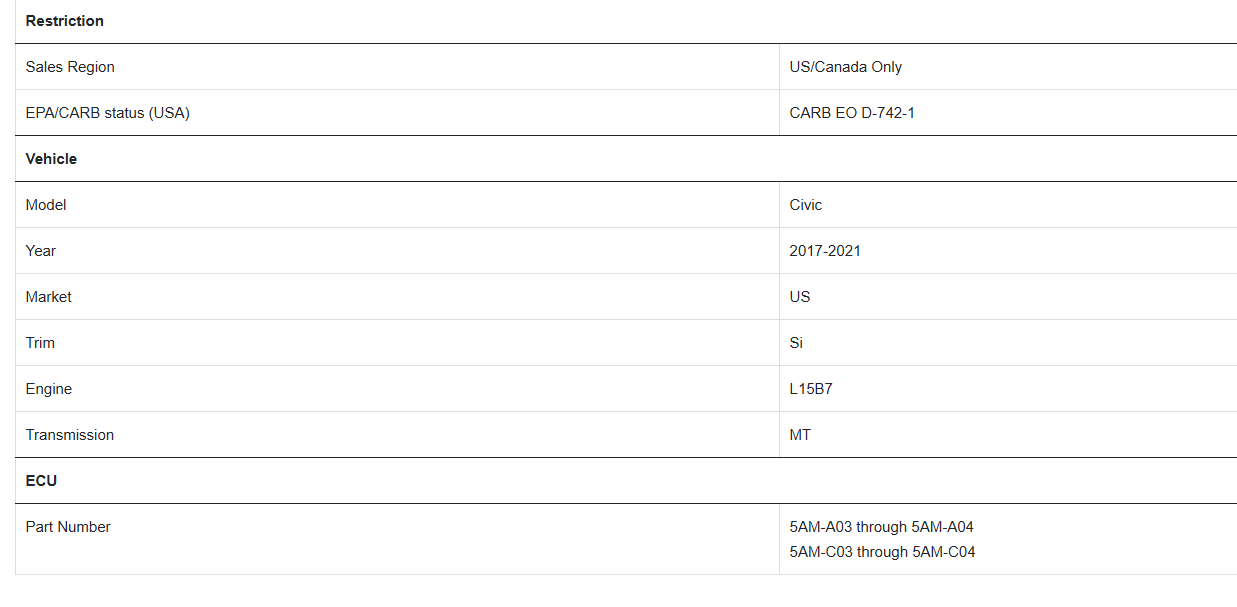
Task: Select the Part Number label
Action: click(x=68, y=527)
